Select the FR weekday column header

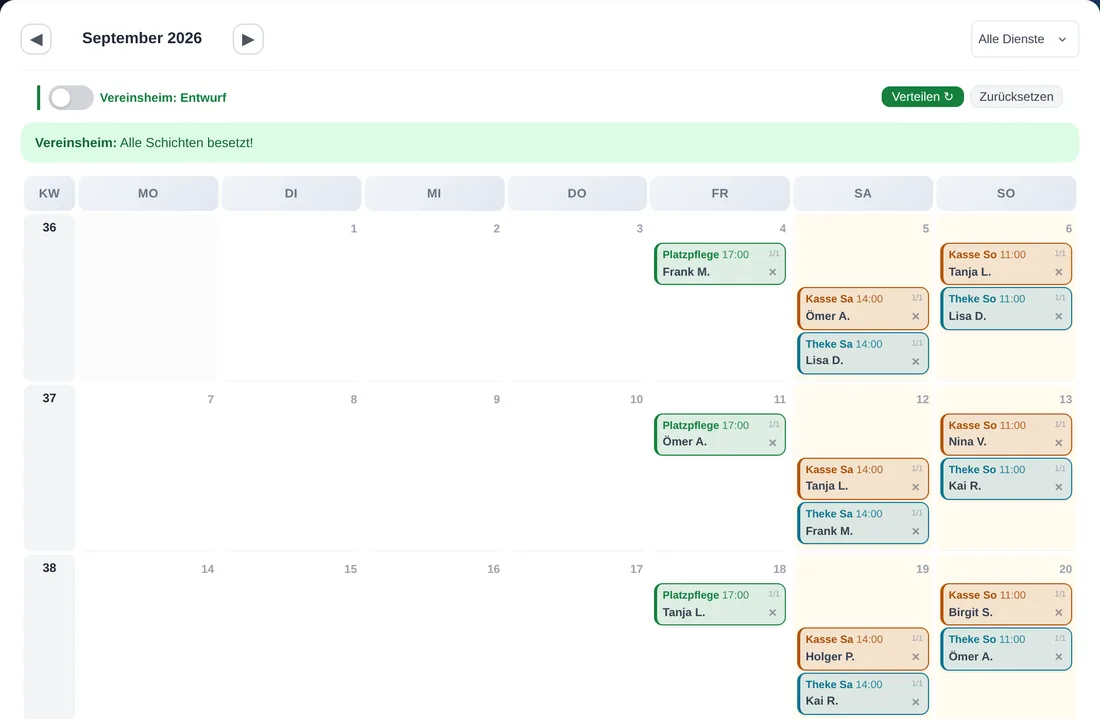[x=720, y=194]
